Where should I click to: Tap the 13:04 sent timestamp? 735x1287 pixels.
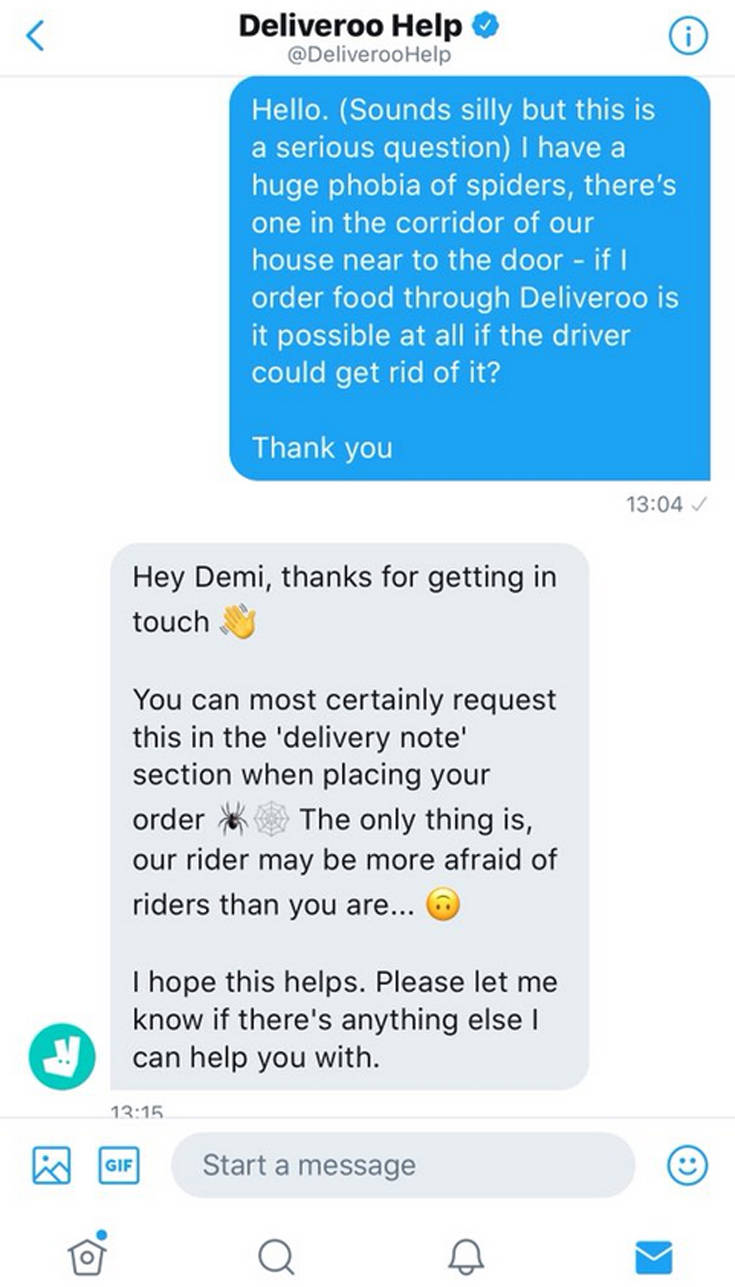click(655, 505)
